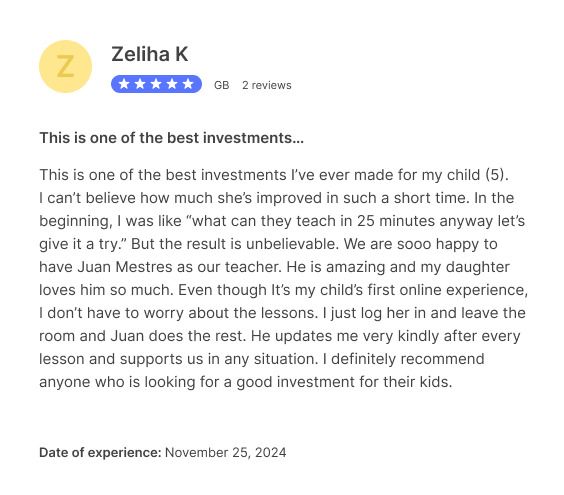Click "(5)" age mention in the review
The image size is (564, 495).
point(496,175)
